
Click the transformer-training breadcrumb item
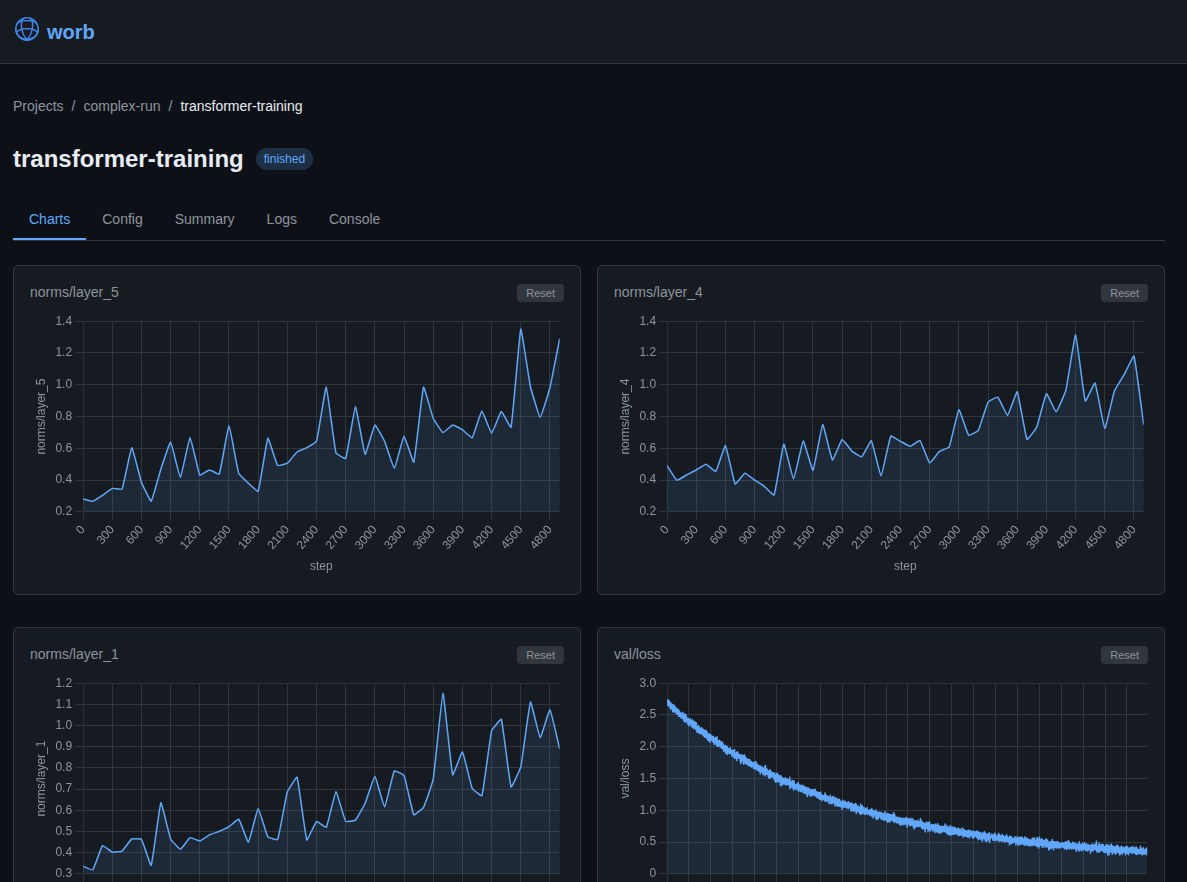click(x=241, y=106)
